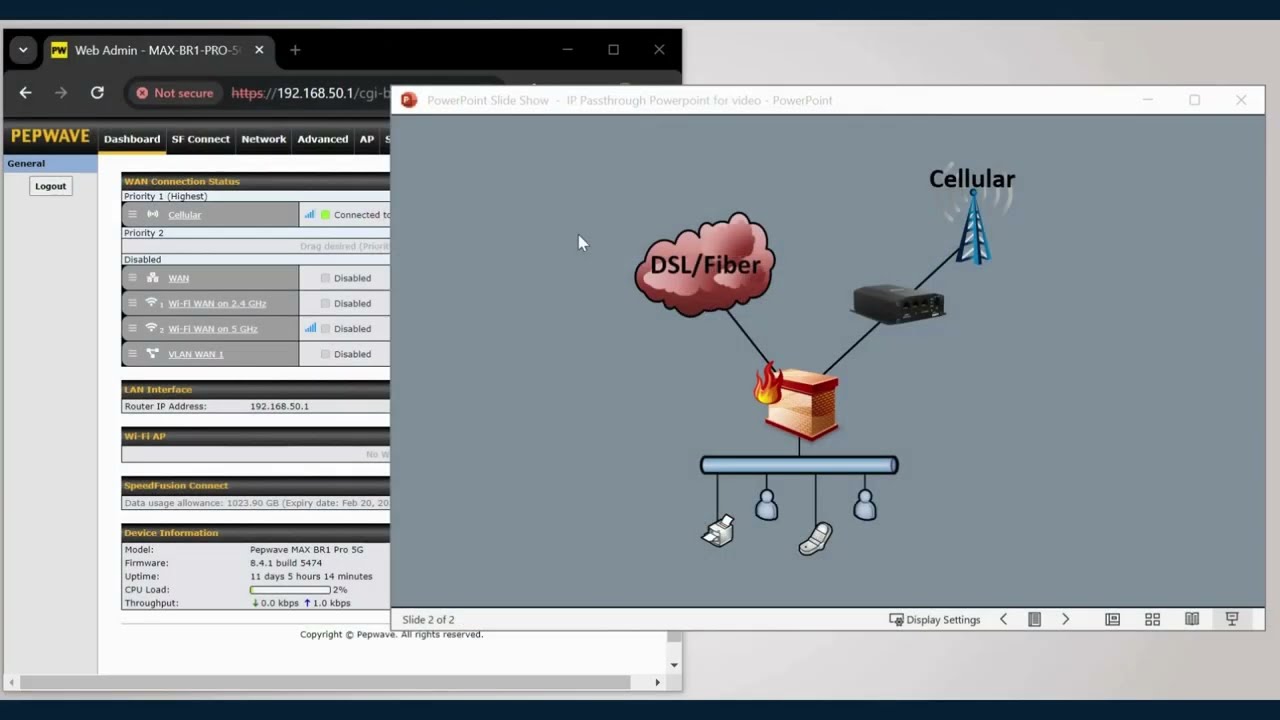Viewport: 1280px width, 720px height.
Task: Go forward in the browser
Action: coord(61,93)
